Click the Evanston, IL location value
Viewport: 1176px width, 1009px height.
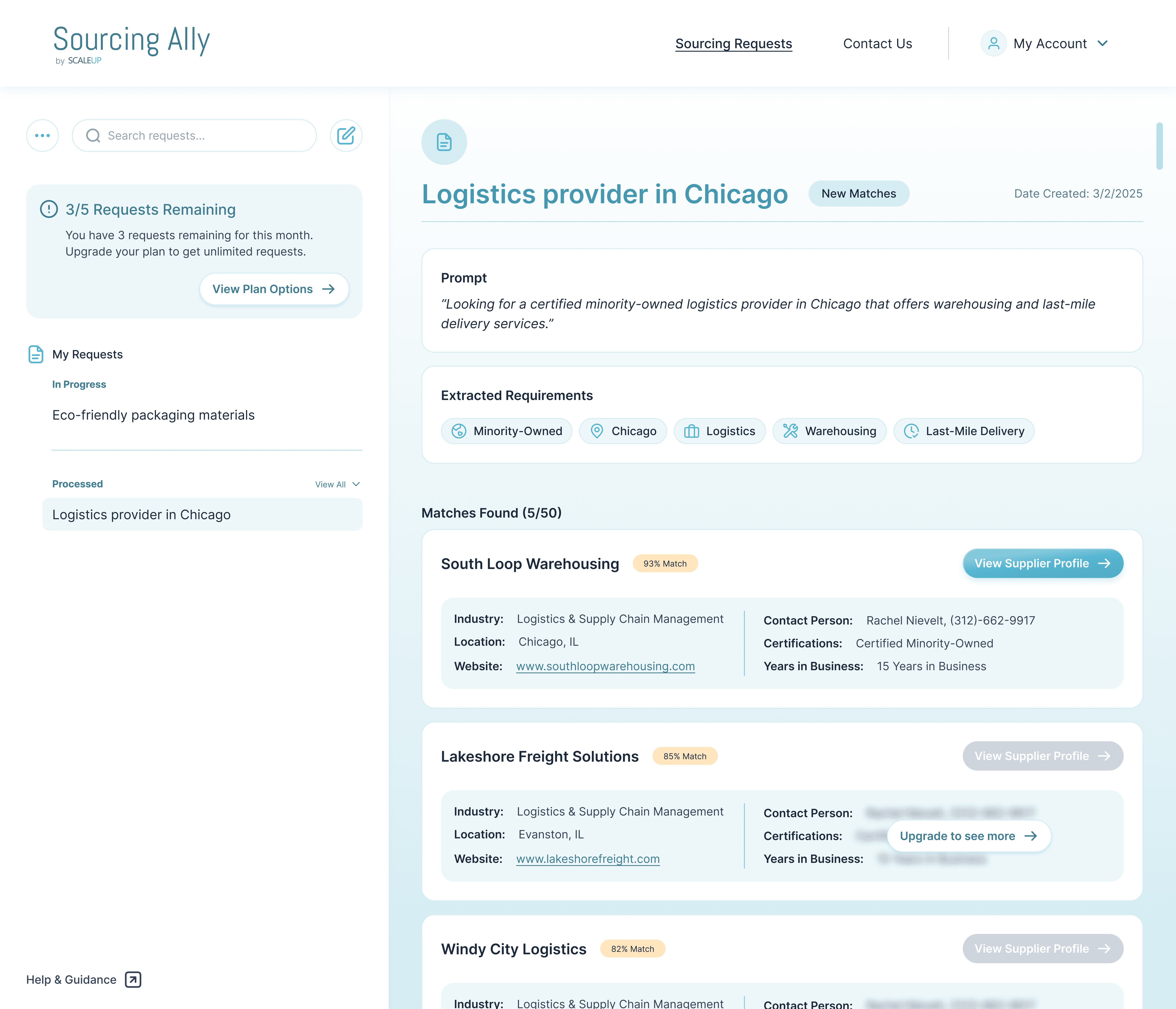pyautogui.click(x=551, y=835)
